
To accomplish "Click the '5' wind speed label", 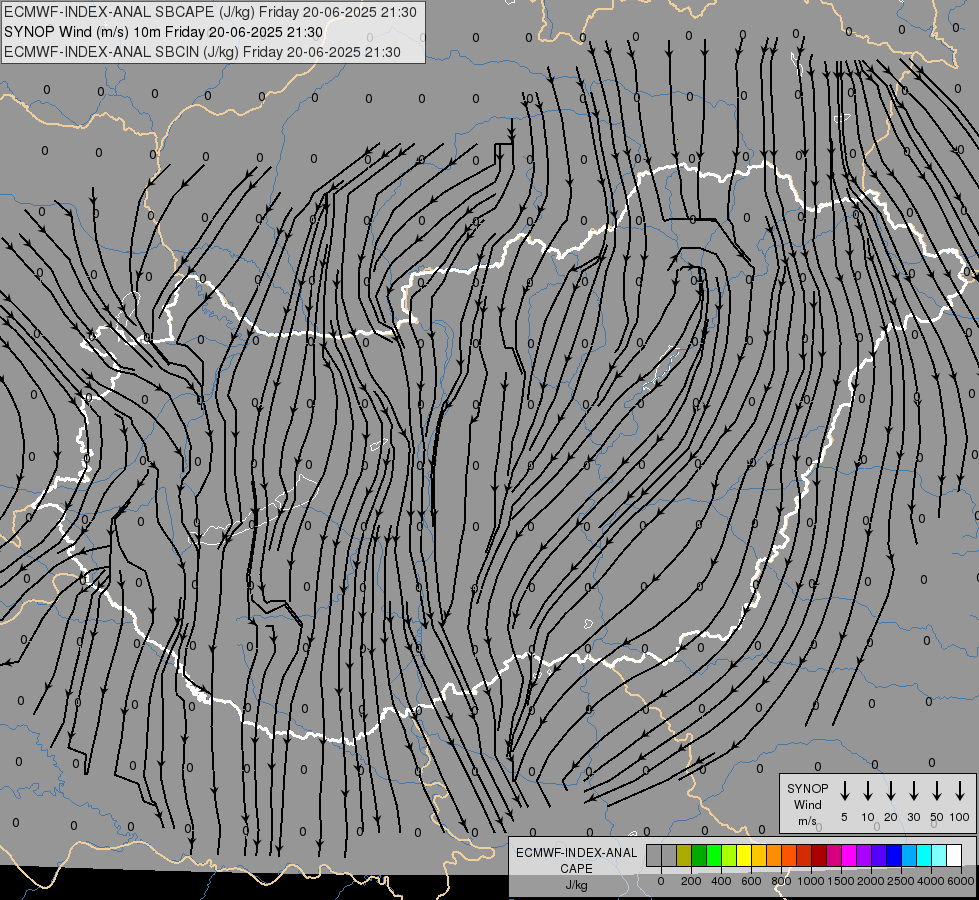I will [x=844, y=817].
